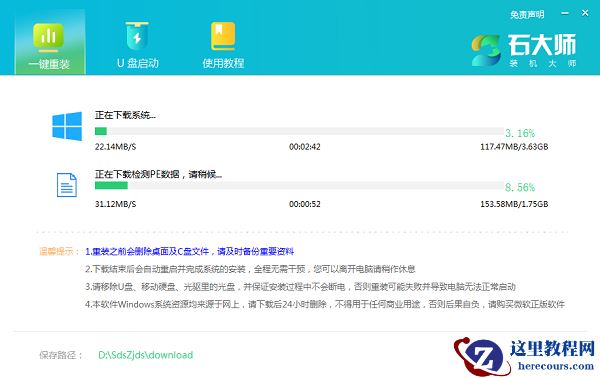Close the 石大师 window
The image size is (600, 378).
coord(585,13)
